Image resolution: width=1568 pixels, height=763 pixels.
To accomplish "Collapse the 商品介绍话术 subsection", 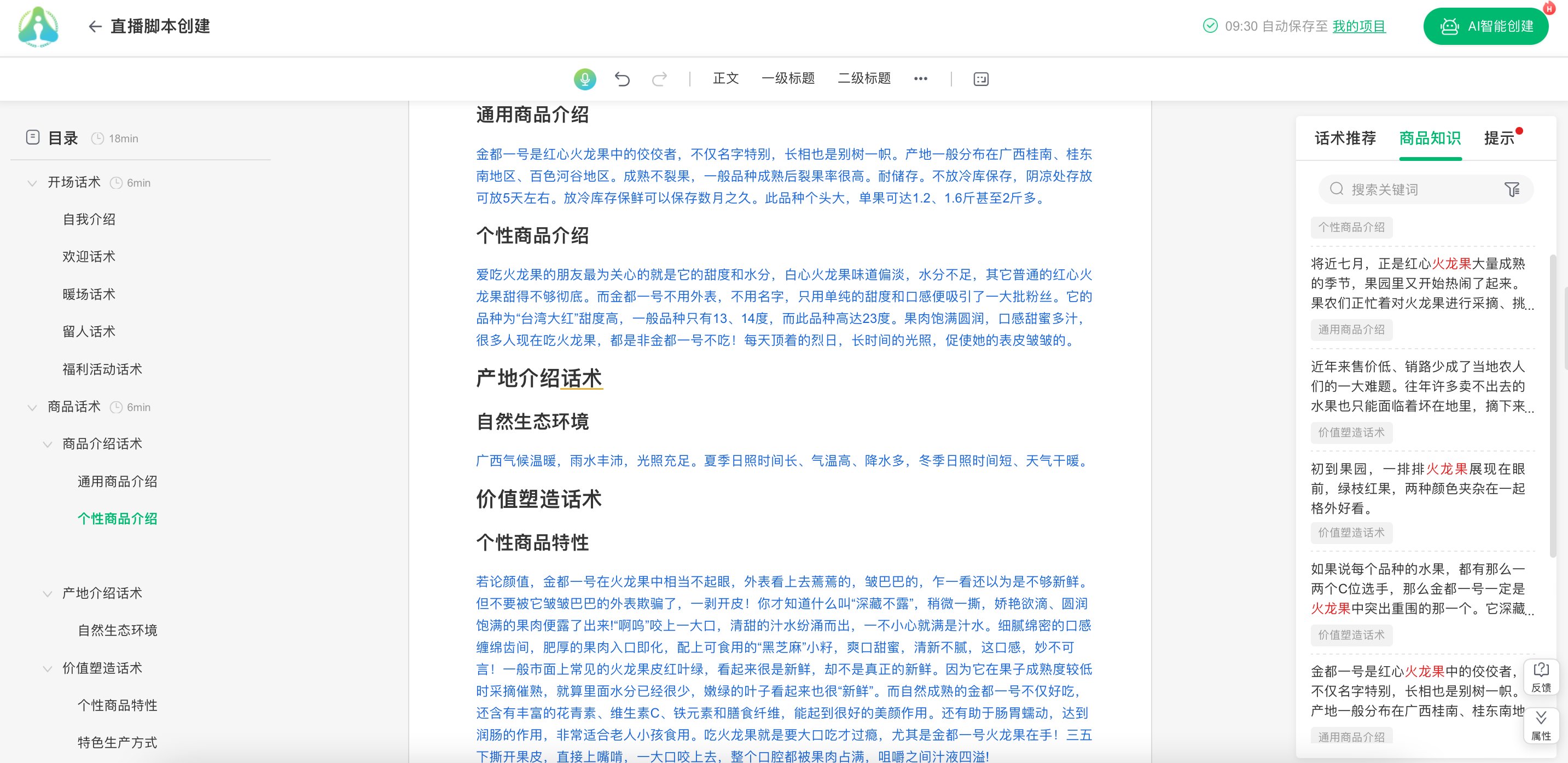I will coord(48,444).
